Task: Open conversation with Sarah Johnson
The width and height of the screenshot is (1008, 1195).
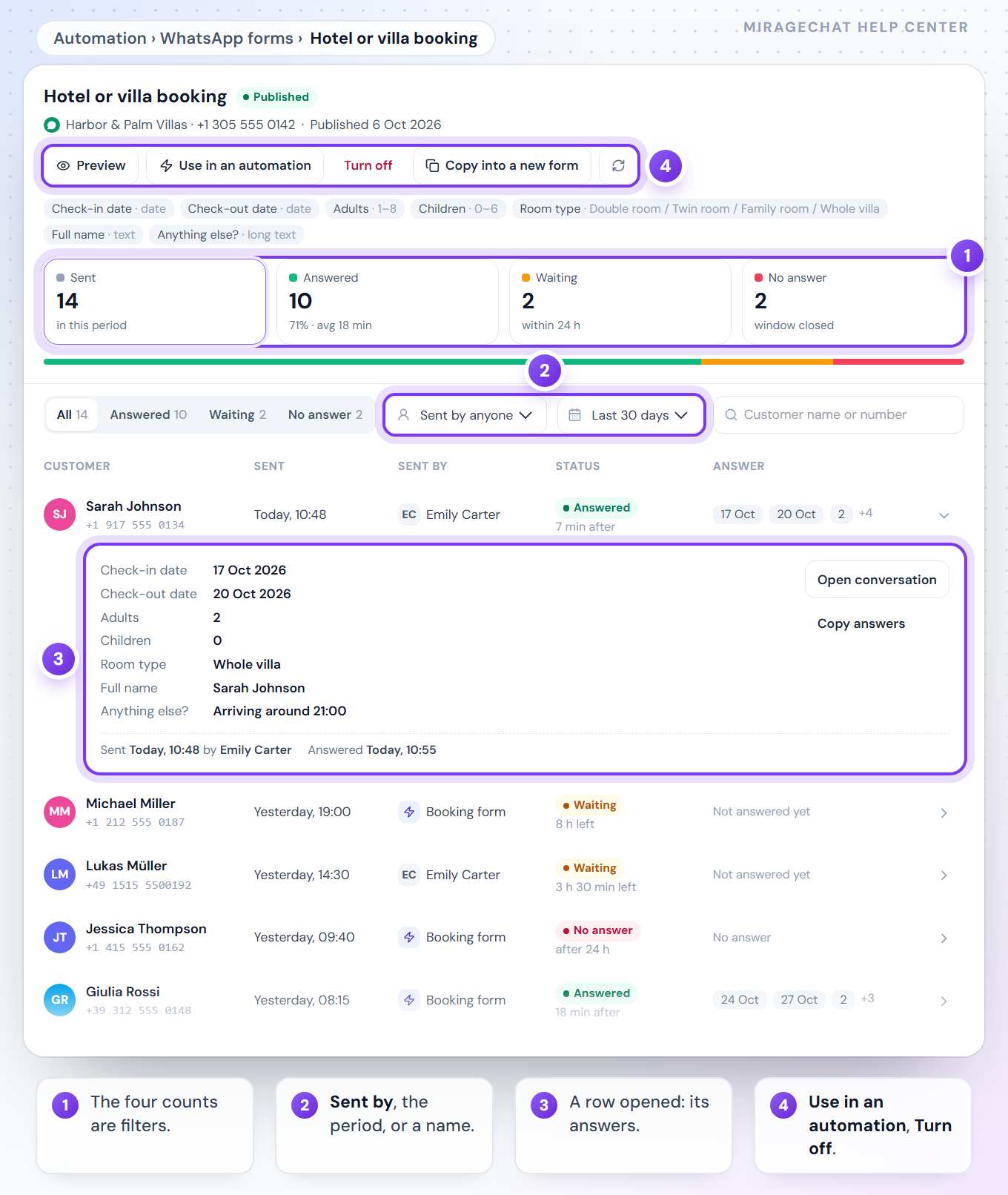Action: tap(877, 580)
